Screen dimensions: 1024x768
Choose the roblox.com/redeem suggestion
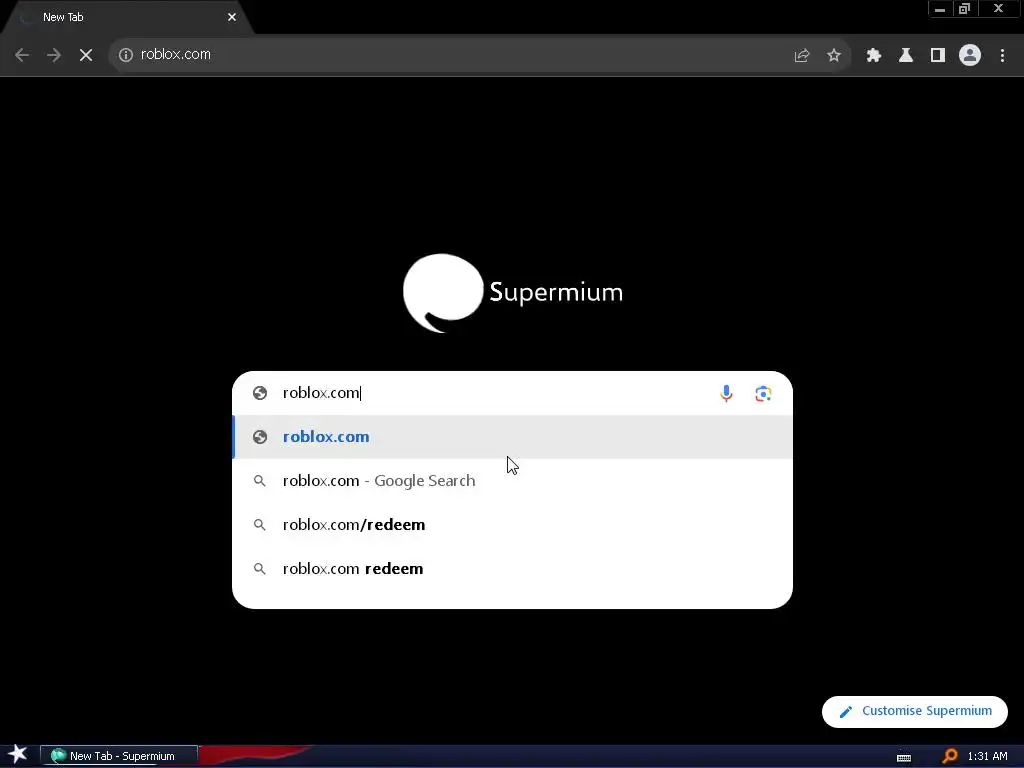point(513,524)
